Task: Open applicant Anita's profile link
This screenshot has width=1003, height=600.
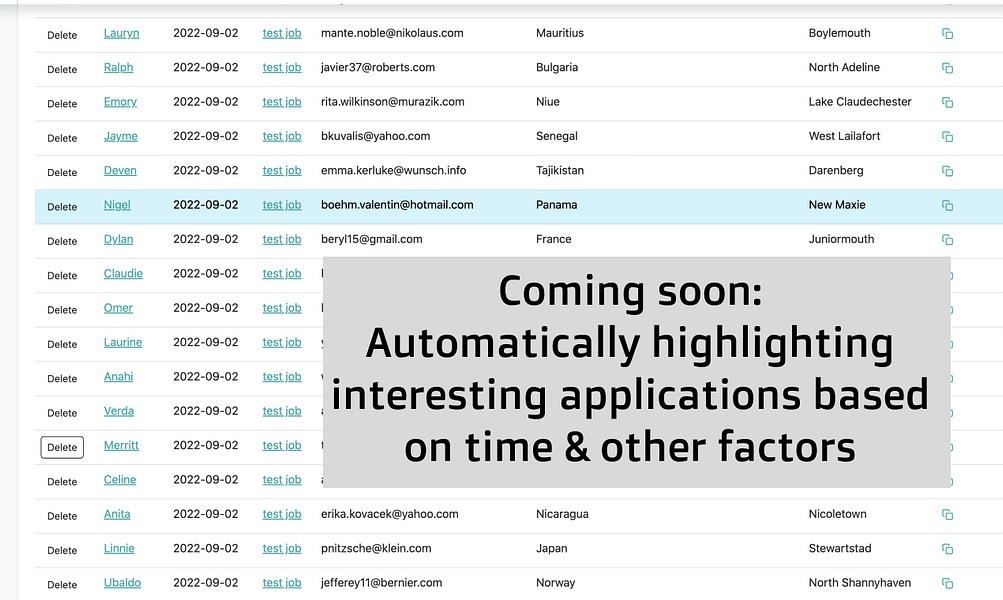Action: [117, 514]
